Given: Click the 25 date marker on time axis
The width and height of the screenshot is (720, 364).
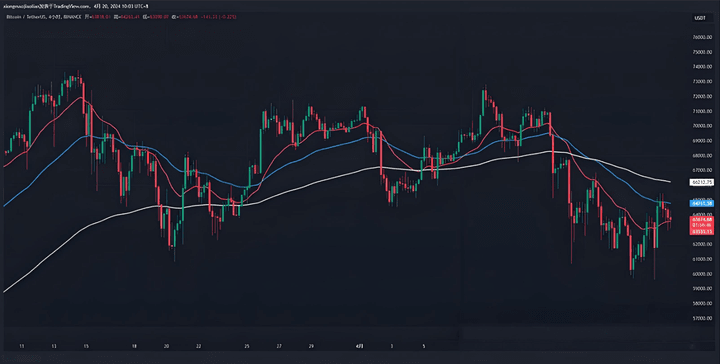Looking at the screenshot, I should pos(247,346).
